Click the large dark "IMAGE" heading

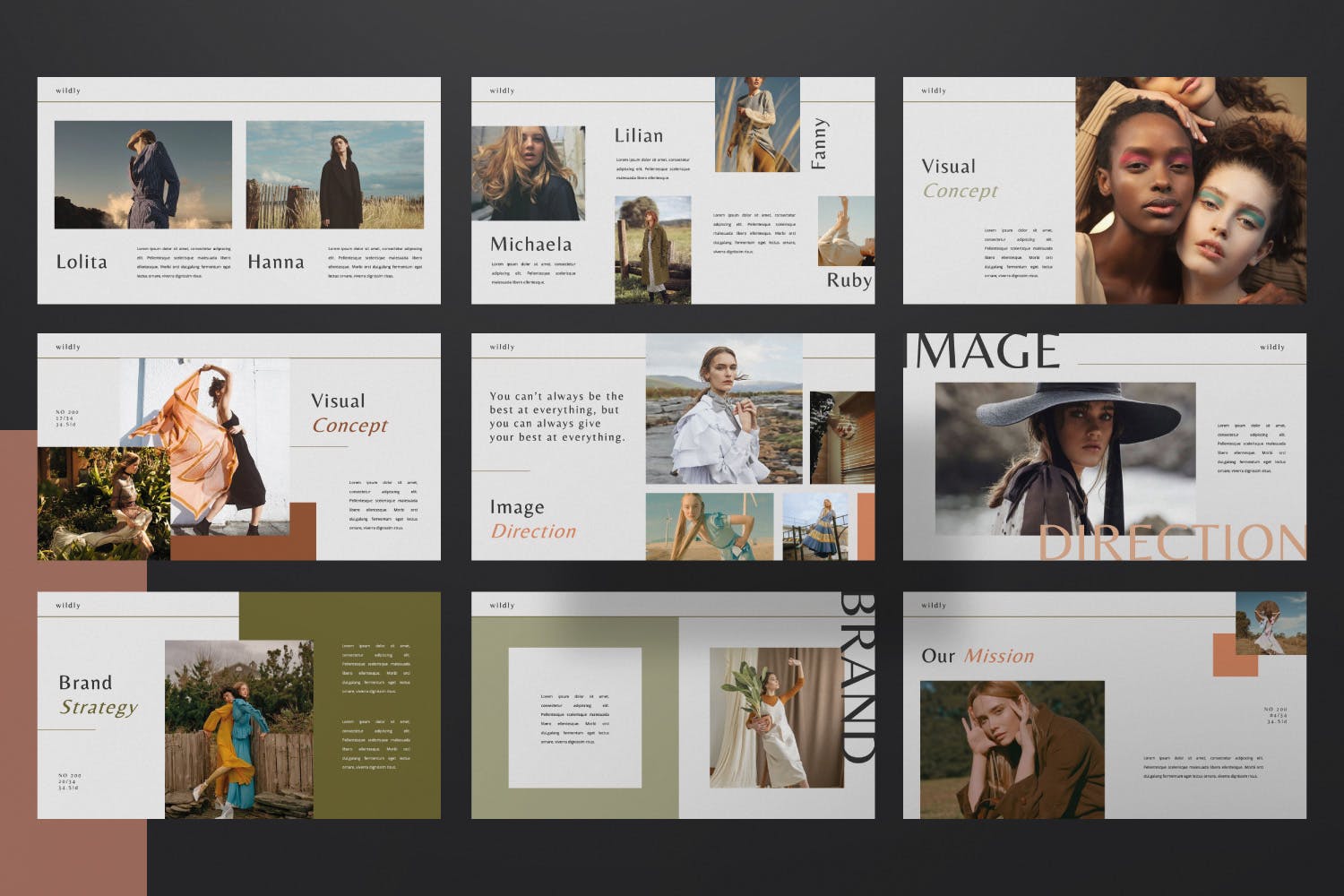(984, 351)
